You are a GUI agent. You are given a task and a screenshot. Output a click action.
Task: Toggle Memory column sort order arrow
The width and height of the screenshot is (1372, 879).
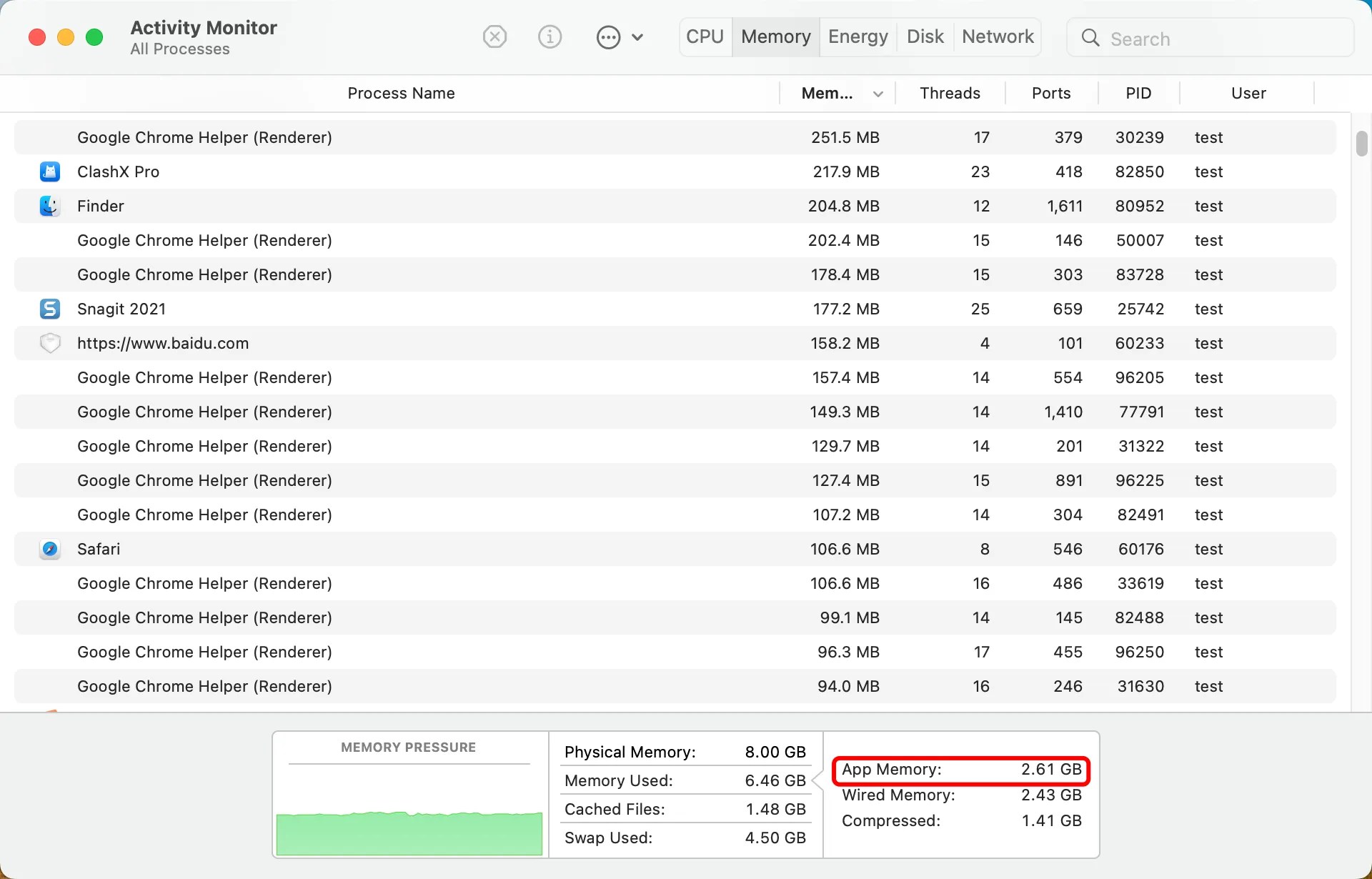pos(878,94)
